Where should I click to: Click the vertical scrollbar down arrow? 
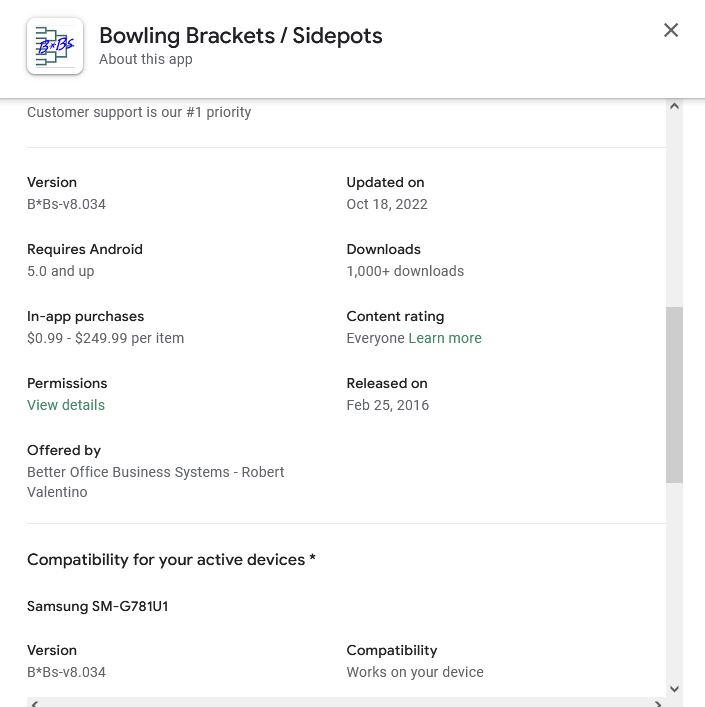674,688
